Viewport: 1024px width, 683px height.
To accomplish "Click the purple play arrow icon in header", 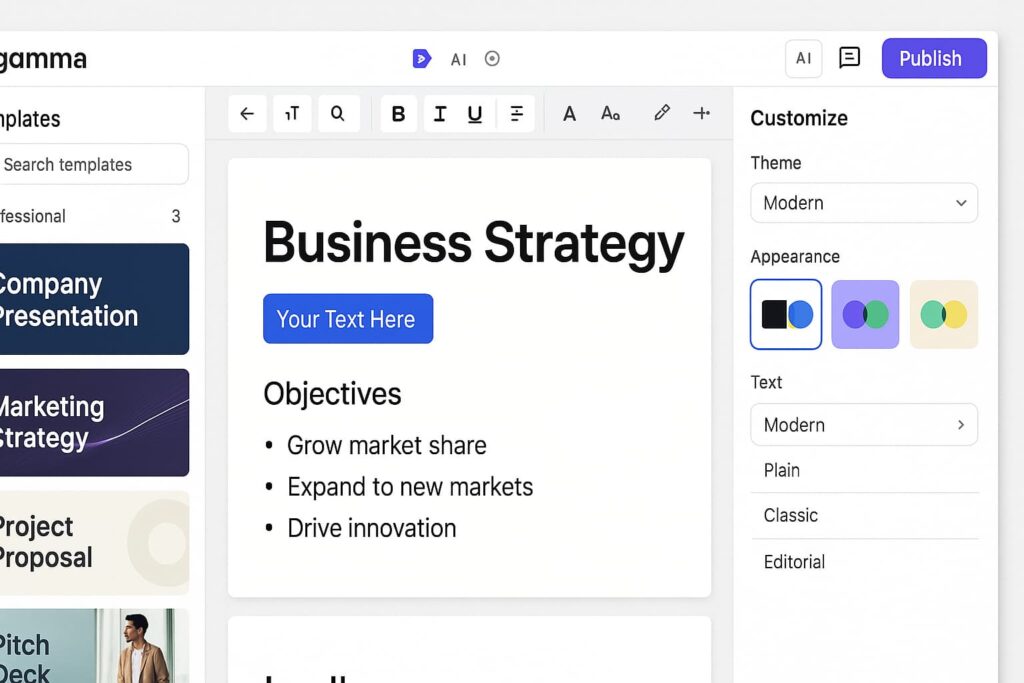I will click(x=422, y=59).
